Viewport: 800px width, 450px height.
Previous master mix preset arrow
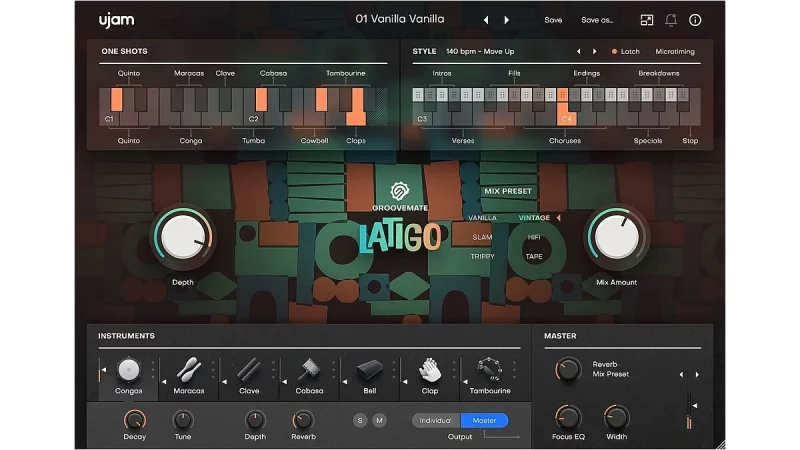tap(681, 374)
